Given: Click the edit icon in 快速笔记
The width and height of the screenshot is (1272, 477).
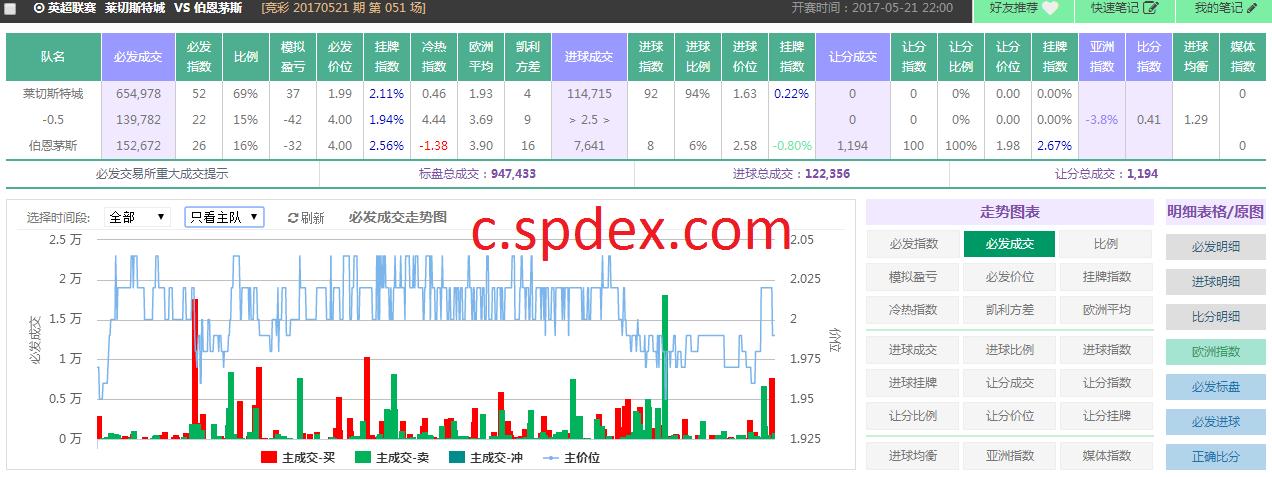Looking at the screenshot, I should tap(1150, 8).
